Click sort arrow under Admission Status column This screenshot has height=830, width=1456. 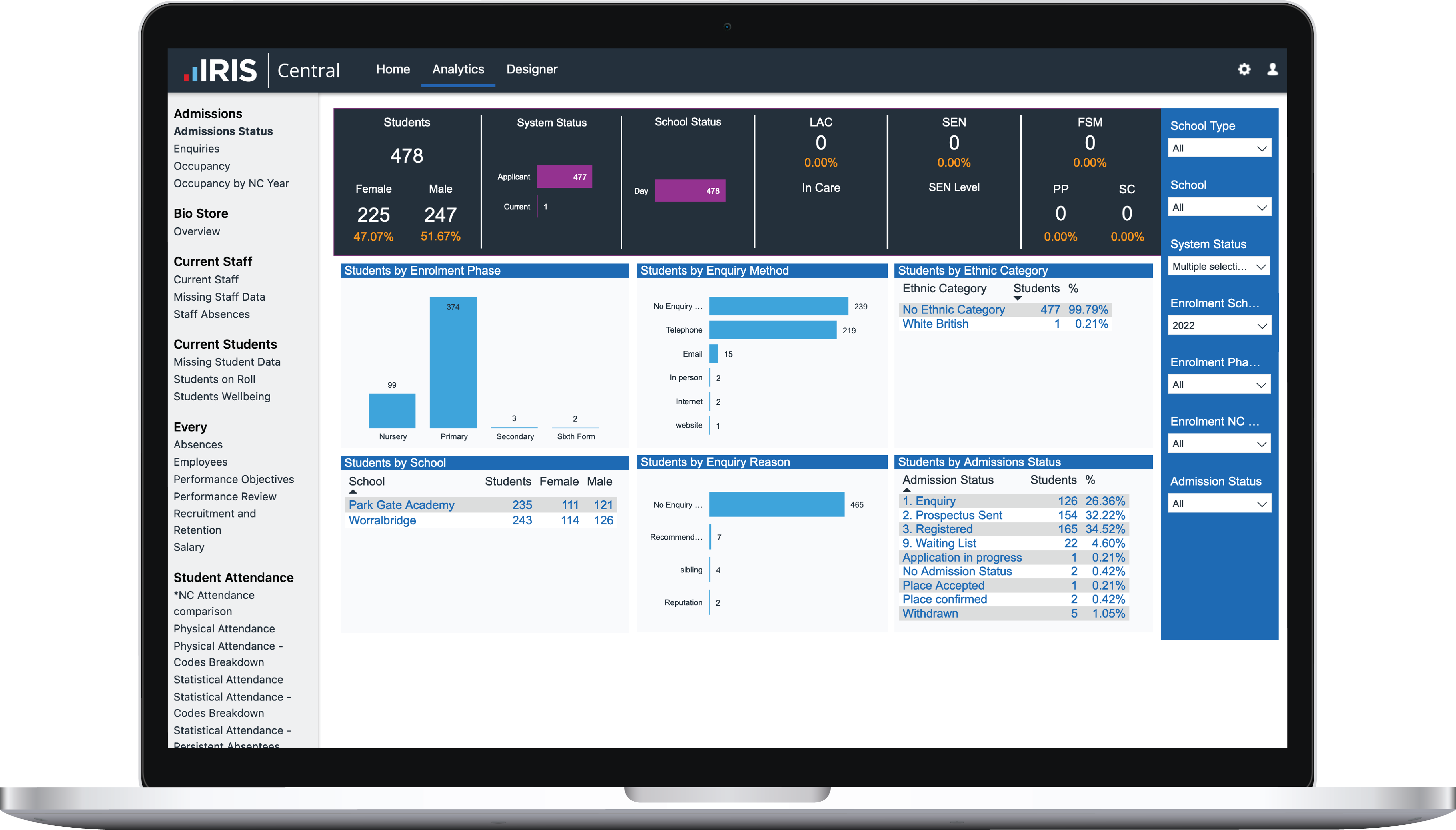click(x=907, y=490)
